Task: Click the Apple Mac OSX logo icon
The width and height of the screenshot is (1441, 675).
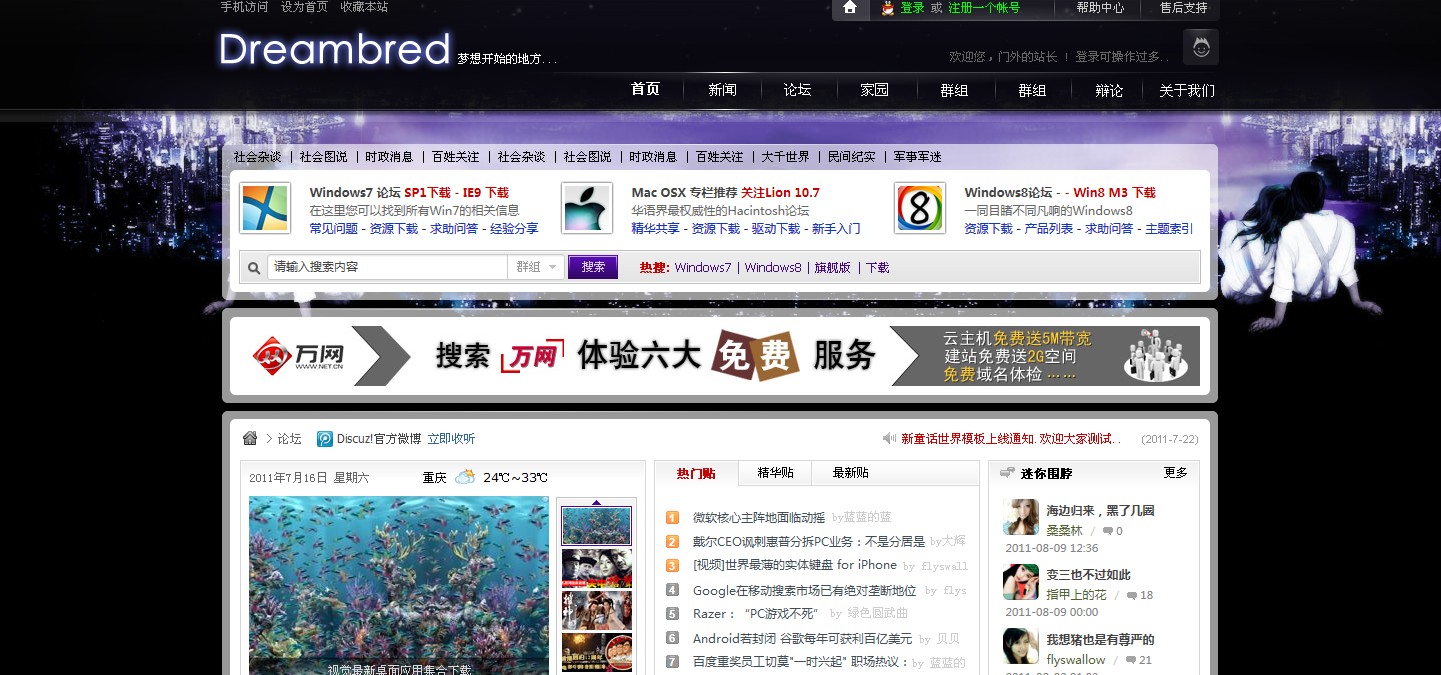Action: tap(587, 209)
